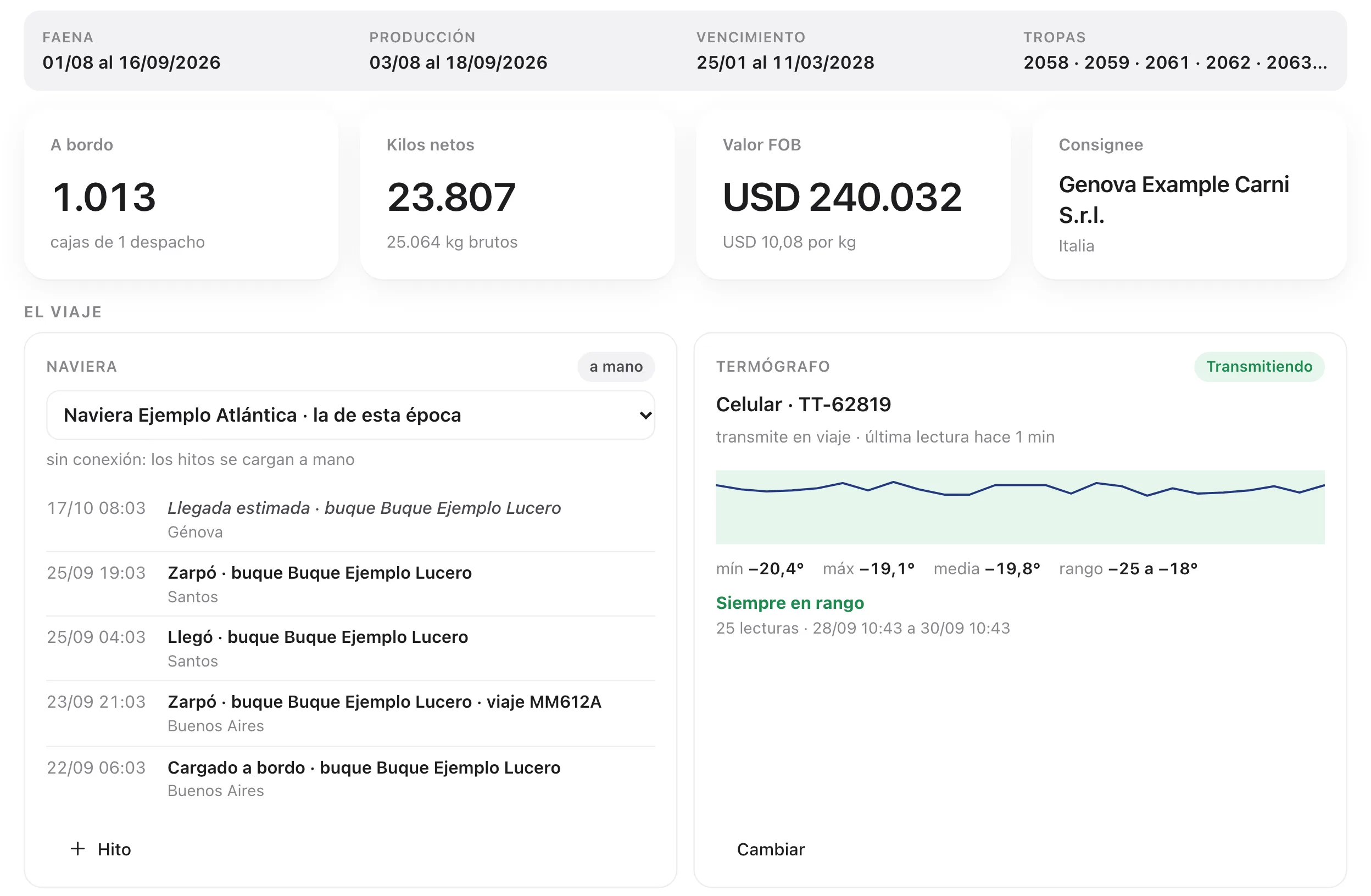Viewport: 1371px width, 896px height.
Task: Select the 'Llegada estimada' milestone in Génova
Action: pos(350,519)
